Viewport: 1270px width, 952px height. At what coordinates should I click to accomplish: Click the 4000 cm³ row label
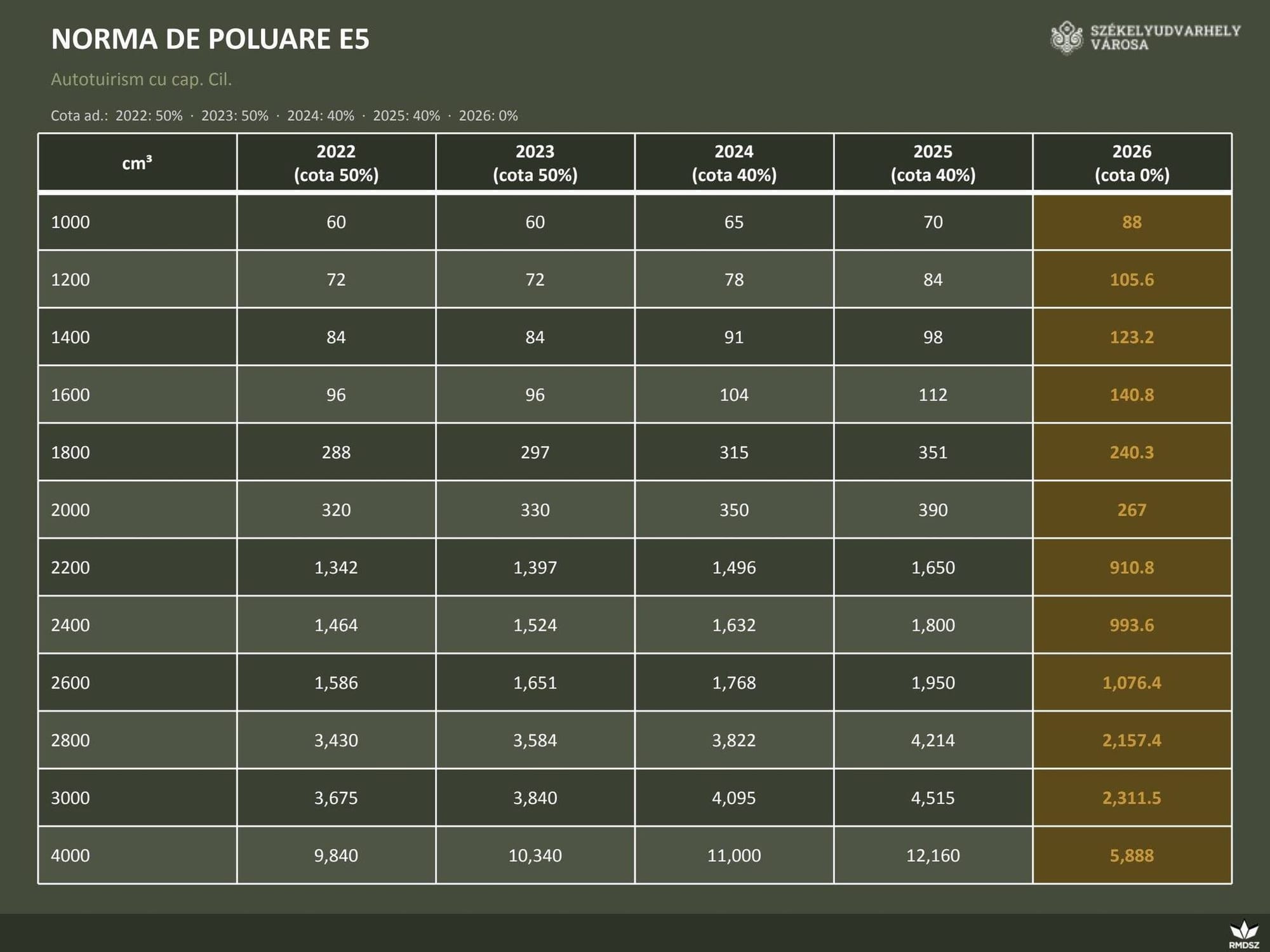pos(70,856)
